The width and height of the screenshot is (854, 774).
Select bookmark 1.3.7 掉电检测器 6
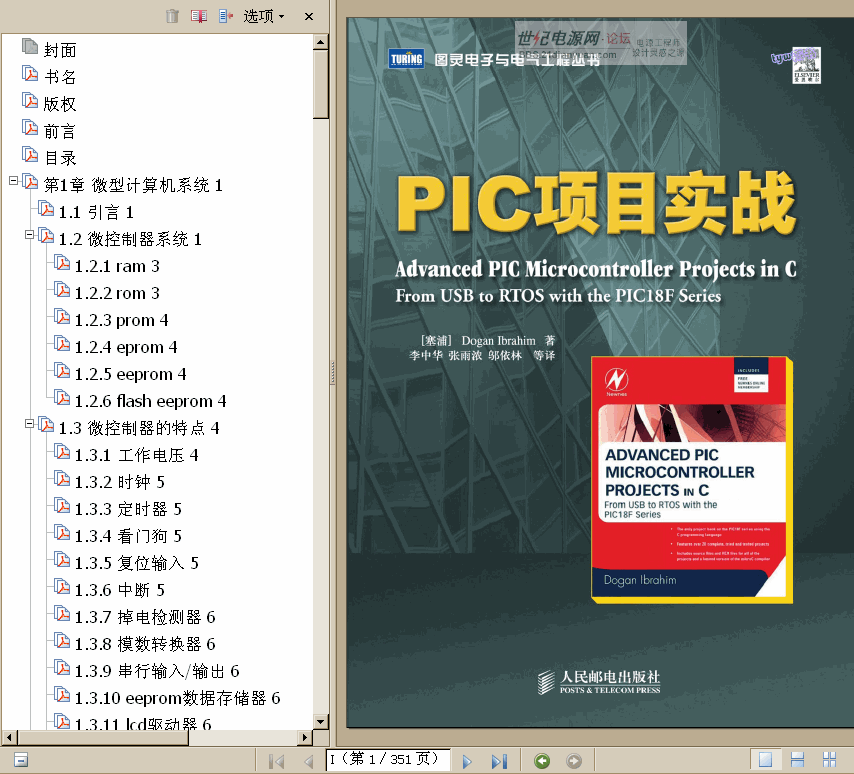click(145, 617)
